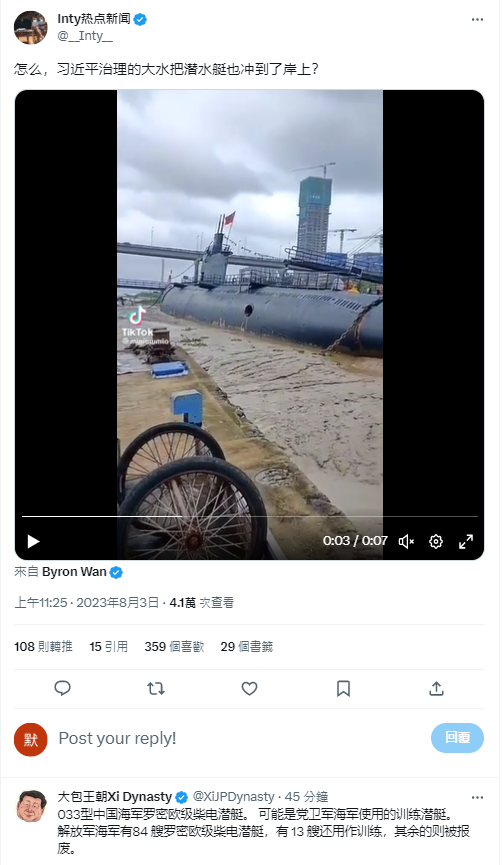Screen dimensions: 502x865
Task: Play the submarine video
Action: (x=34, y=541)
